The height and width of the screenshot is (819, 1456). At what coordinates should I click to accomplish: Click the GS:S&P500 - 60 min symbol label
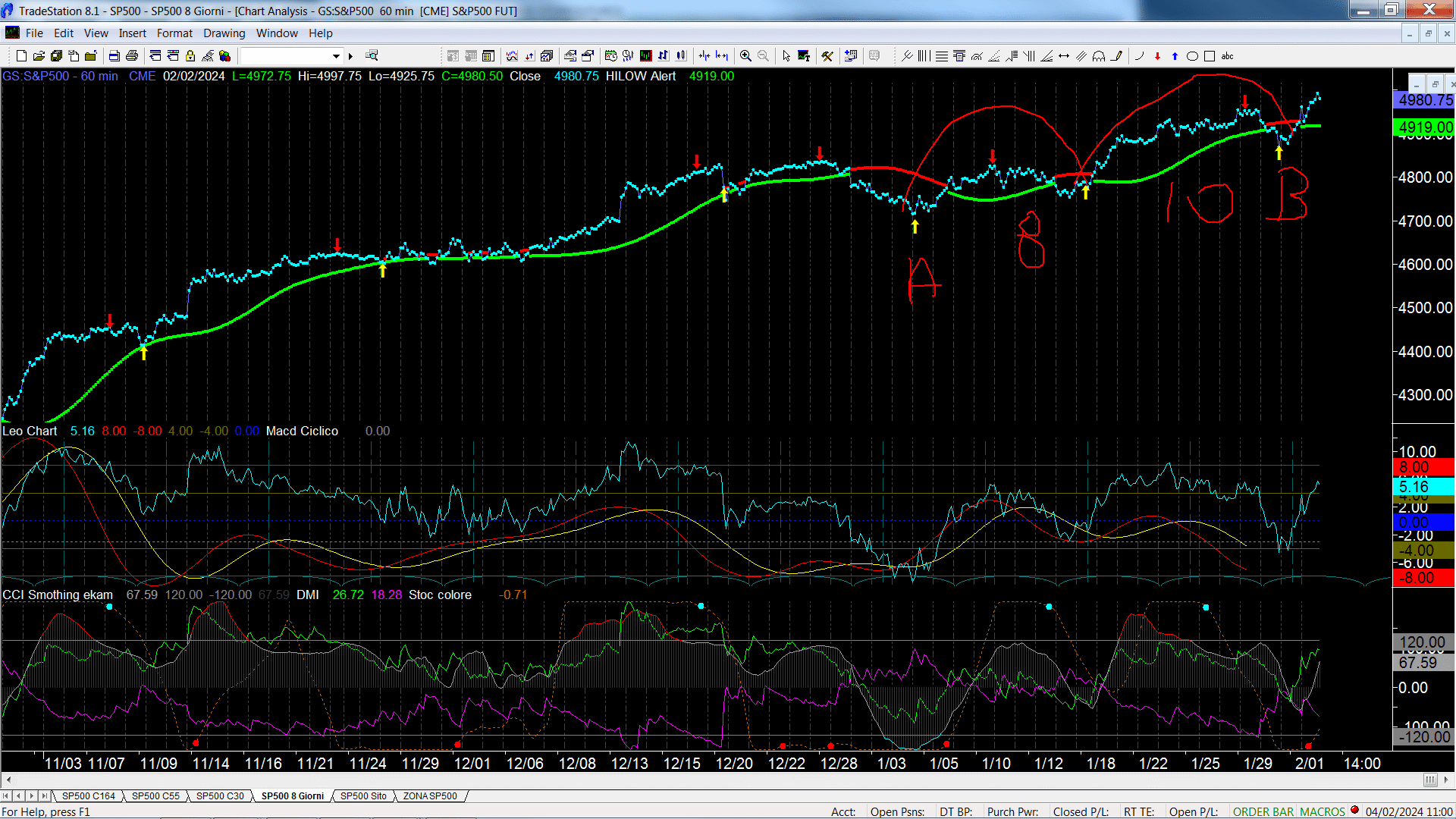(x=61, y=77)
